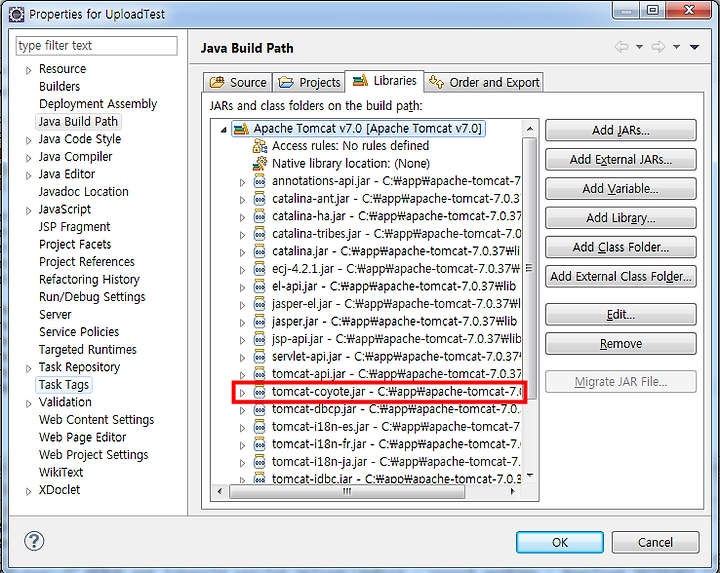Viewport: 720px width, 573px height.
Task: Dismiss dialog with the Cancel button
Action: (x=655, y=542)
